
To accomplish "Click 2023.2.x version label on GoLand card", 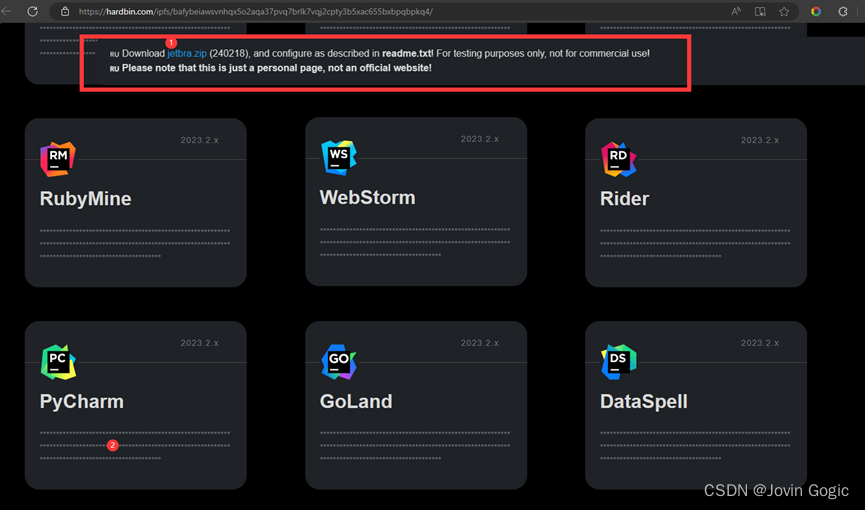I will click(x=480, y=343).
